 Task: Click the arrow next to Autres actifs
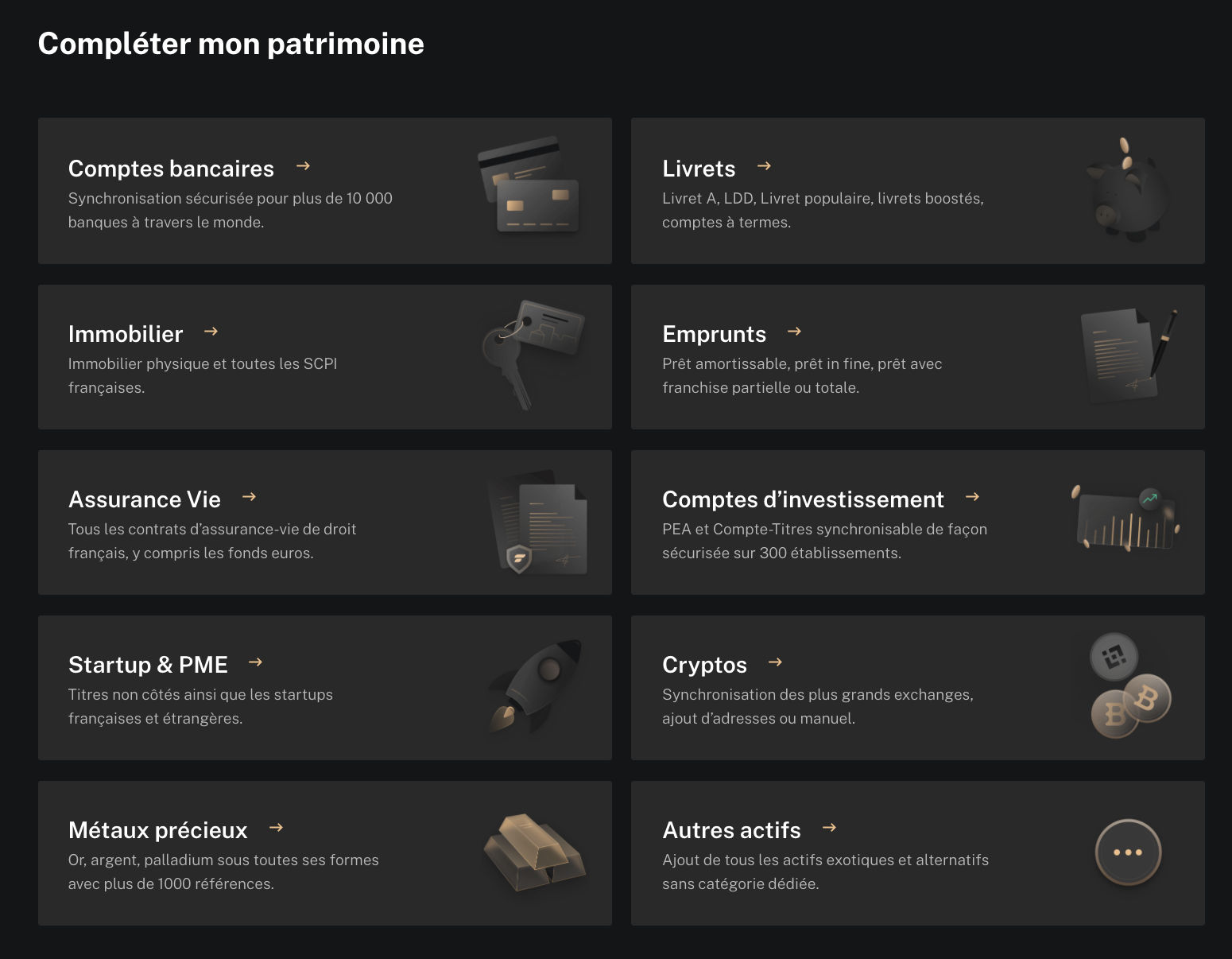tap(829, 828)
